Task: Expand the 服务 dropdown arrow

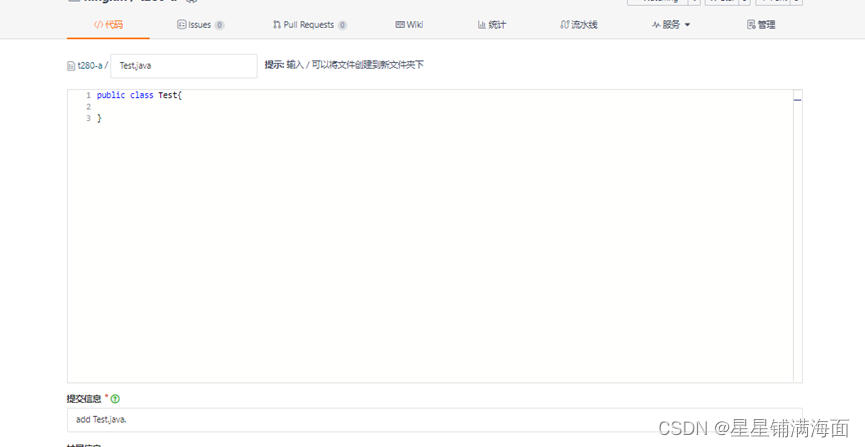Action: tap(687, 25)
